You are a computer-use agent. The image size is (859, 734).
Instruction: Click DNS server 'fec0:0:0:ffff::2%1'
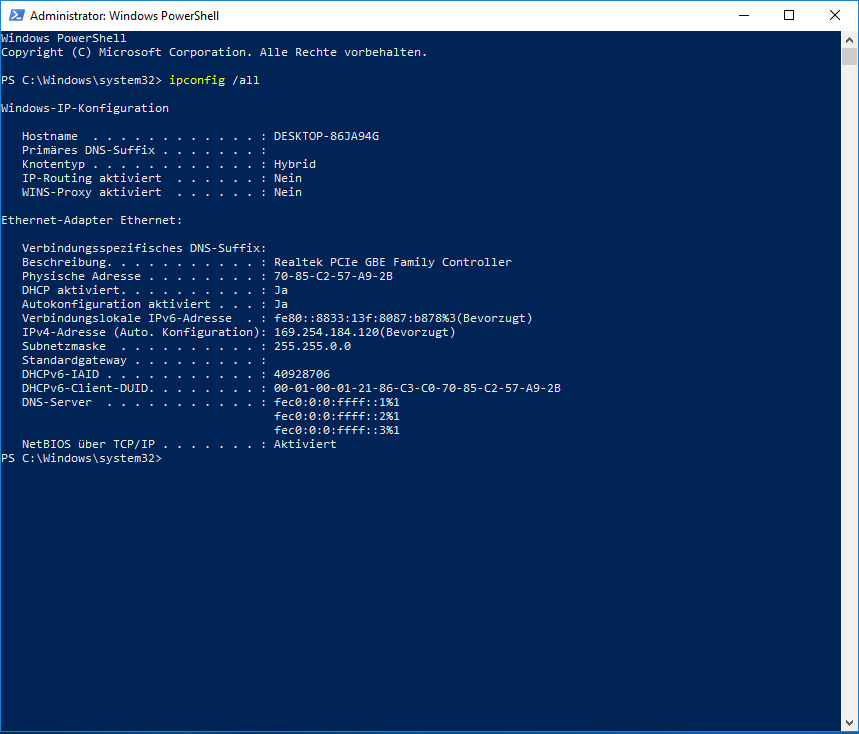[336, 416]
